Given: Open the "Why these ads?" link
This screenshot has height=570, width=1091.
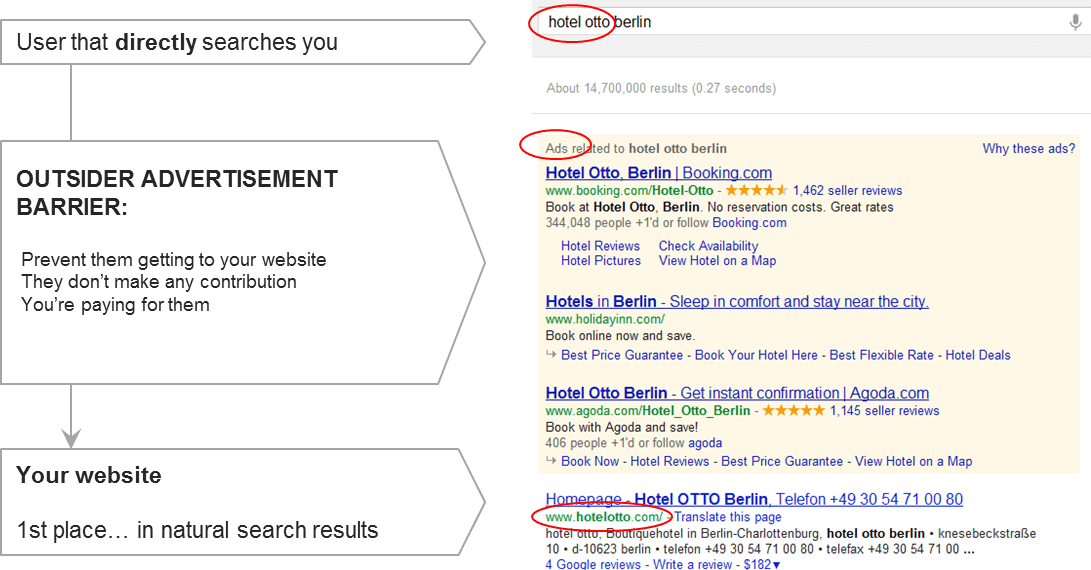Looking at the screenshot, I should pos(1028,148).
